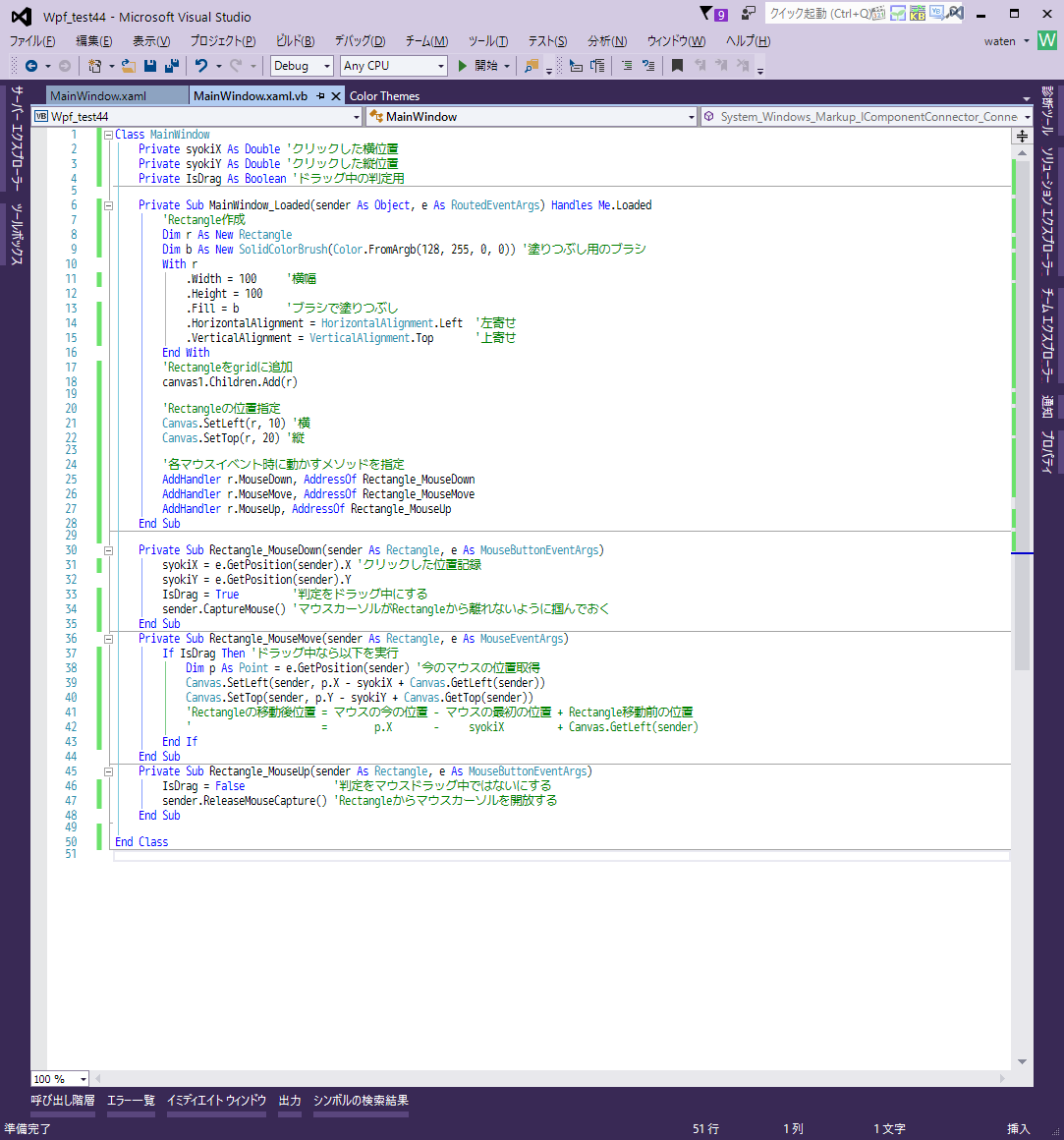Switch to the Color Themes tab
1064x1140 pixels.
click(384, 96)
